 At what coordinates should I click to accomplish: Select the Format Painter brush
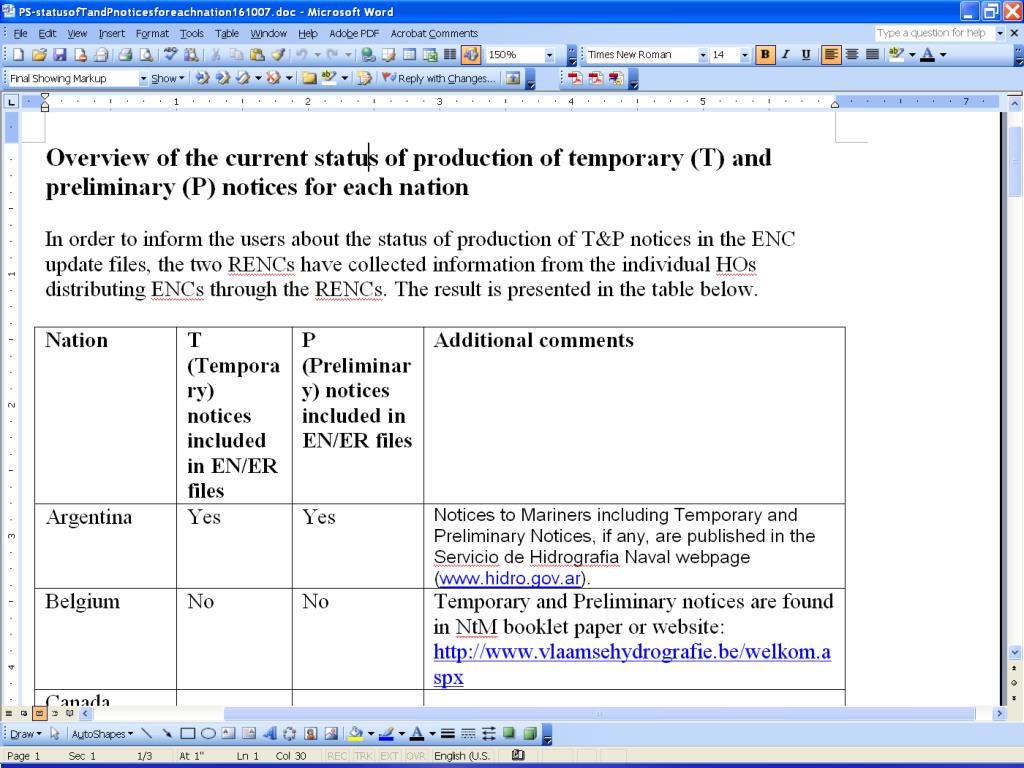(x=278, y=55)
